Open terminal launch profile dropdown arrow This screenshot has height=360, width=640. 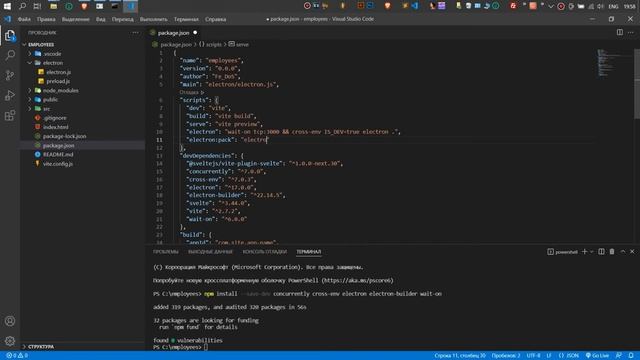click(x=592, y=252)
